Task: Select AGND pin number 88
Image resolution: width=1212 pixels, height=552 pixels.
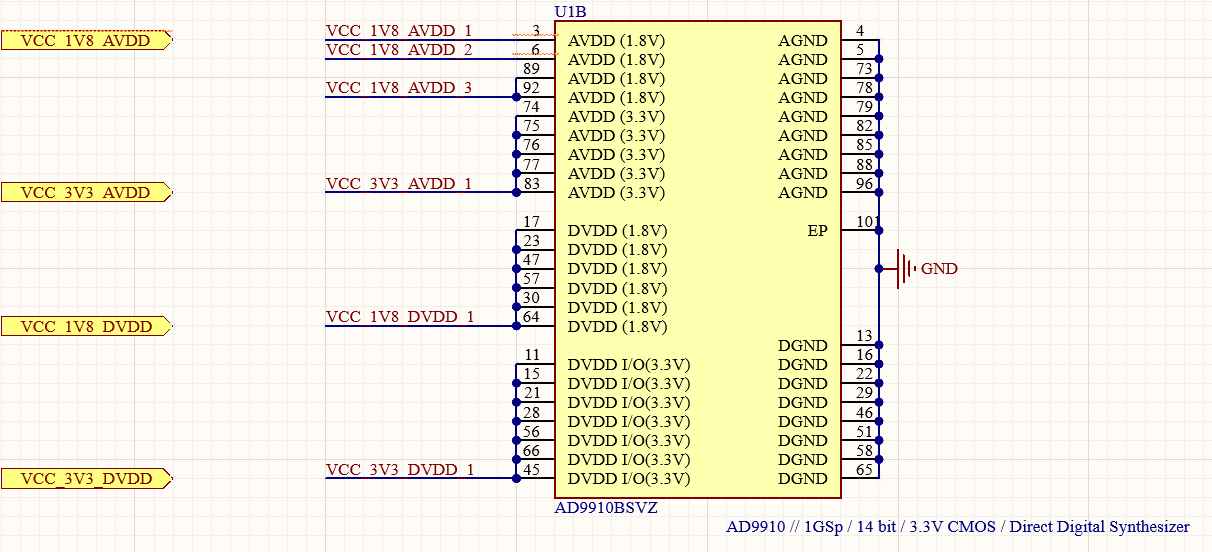Action: [864, 164]
